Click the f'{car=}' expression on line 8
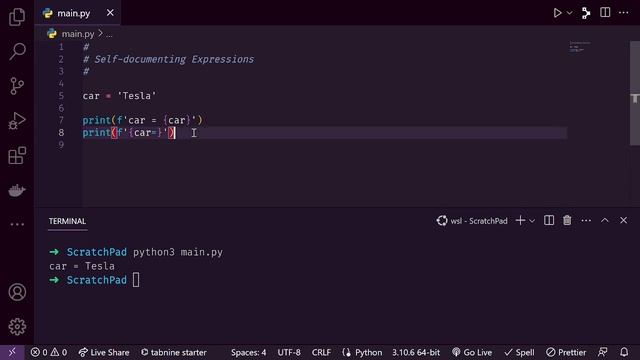 click(142, 133)
